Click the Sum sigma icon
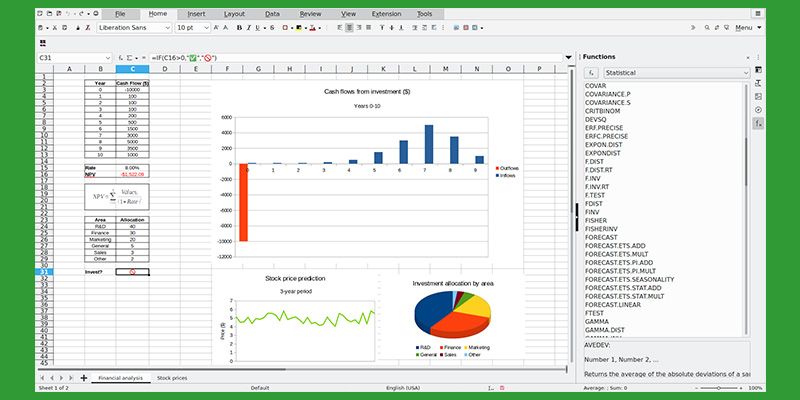 (x=130, y=58)
